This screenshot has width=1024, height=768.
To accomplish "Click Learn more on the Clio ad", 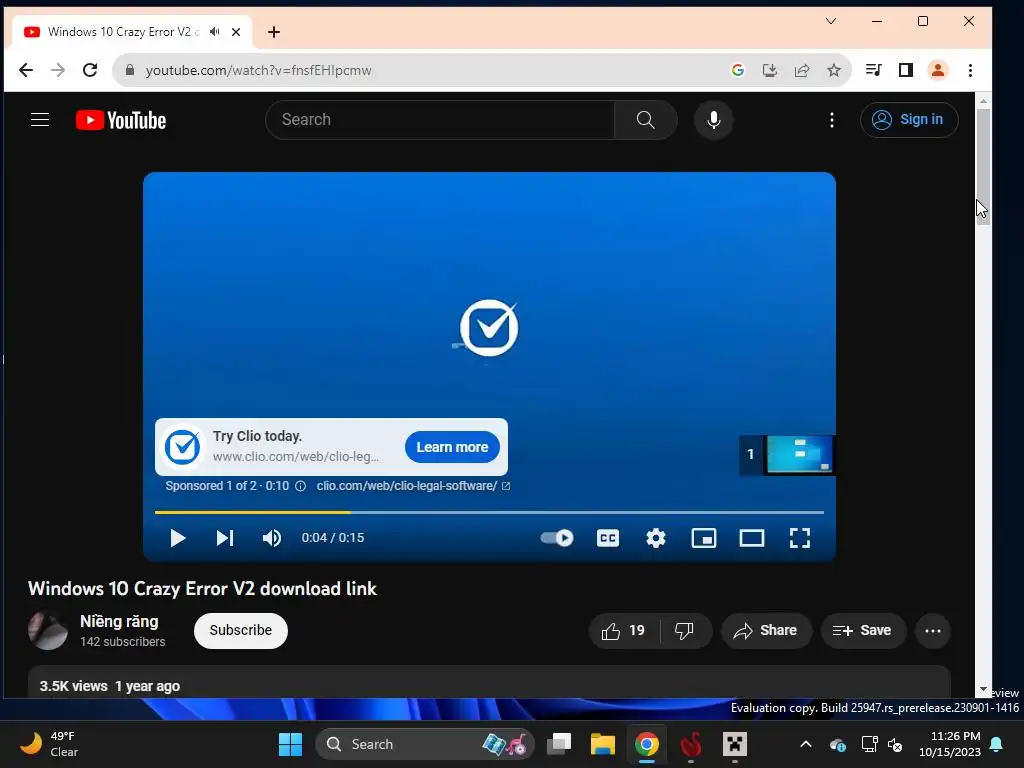I will click(452, 447).
